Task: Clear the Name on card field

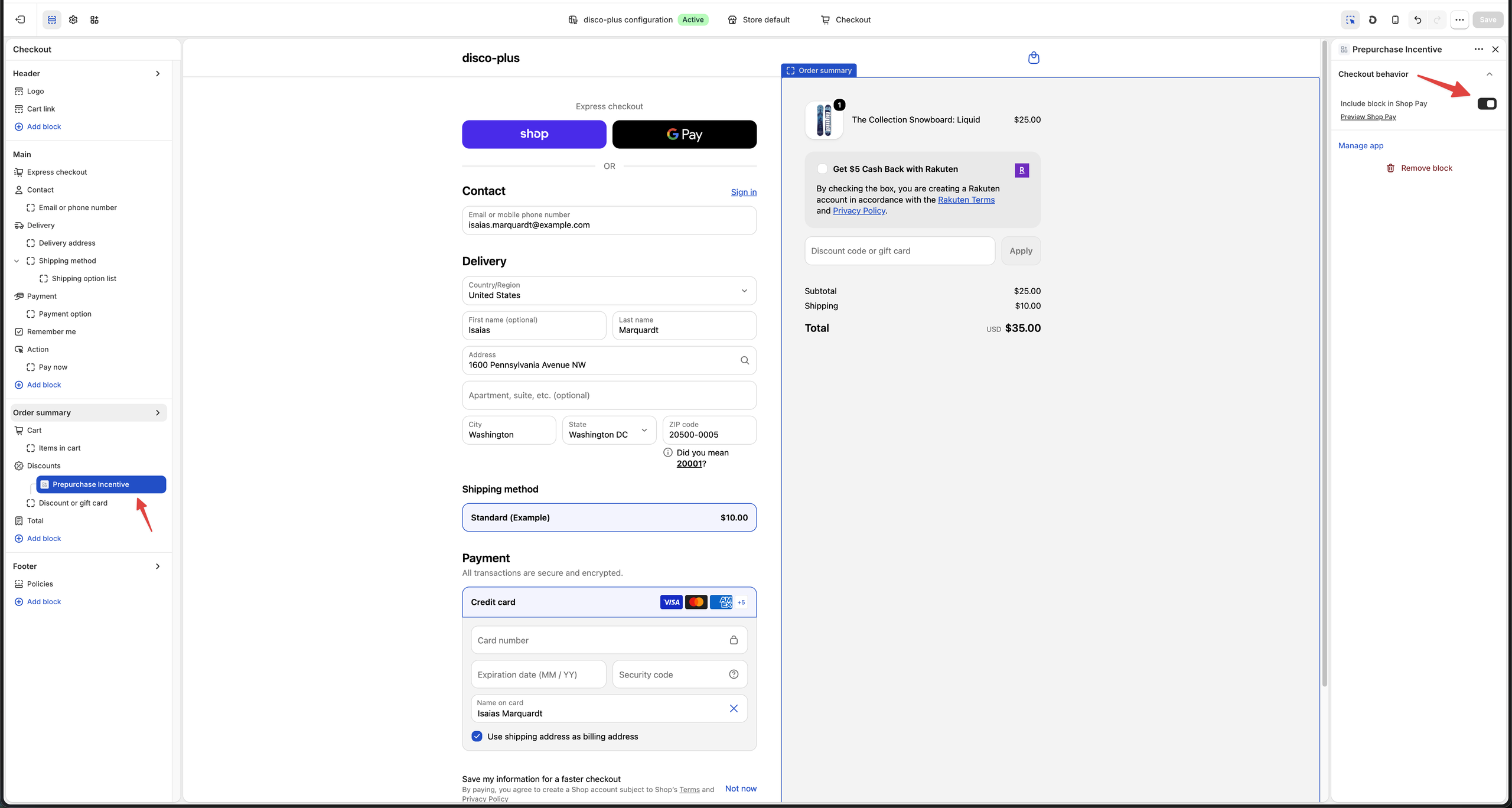Action: (734, 708)
